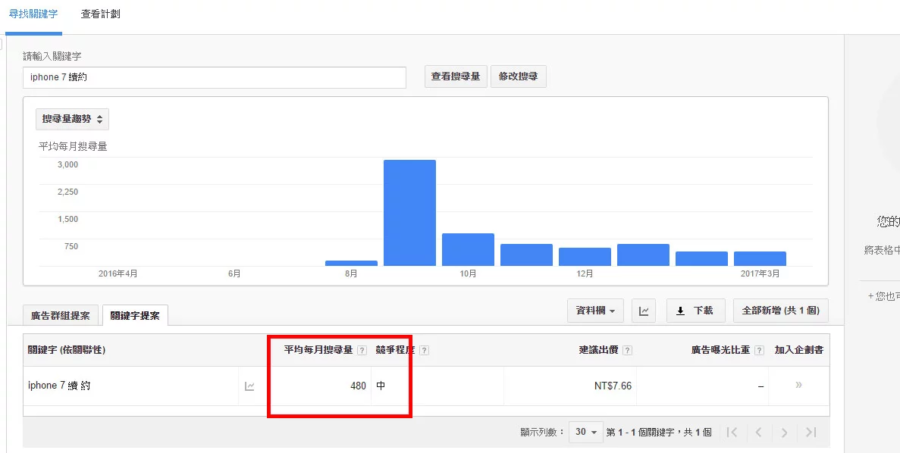
Task: Go to the previous page arrow
Action: [759, 432]
